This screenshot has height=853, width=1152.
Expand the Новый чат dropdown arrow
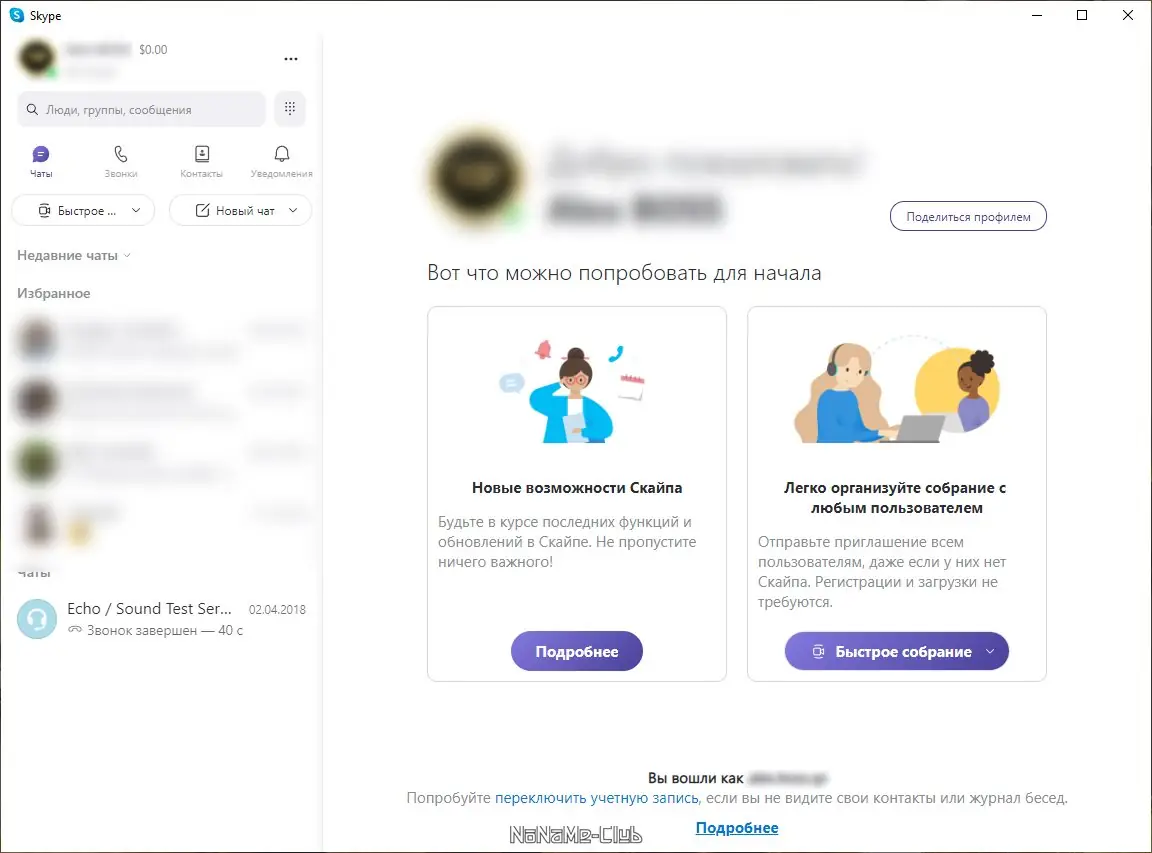[293, 211]
